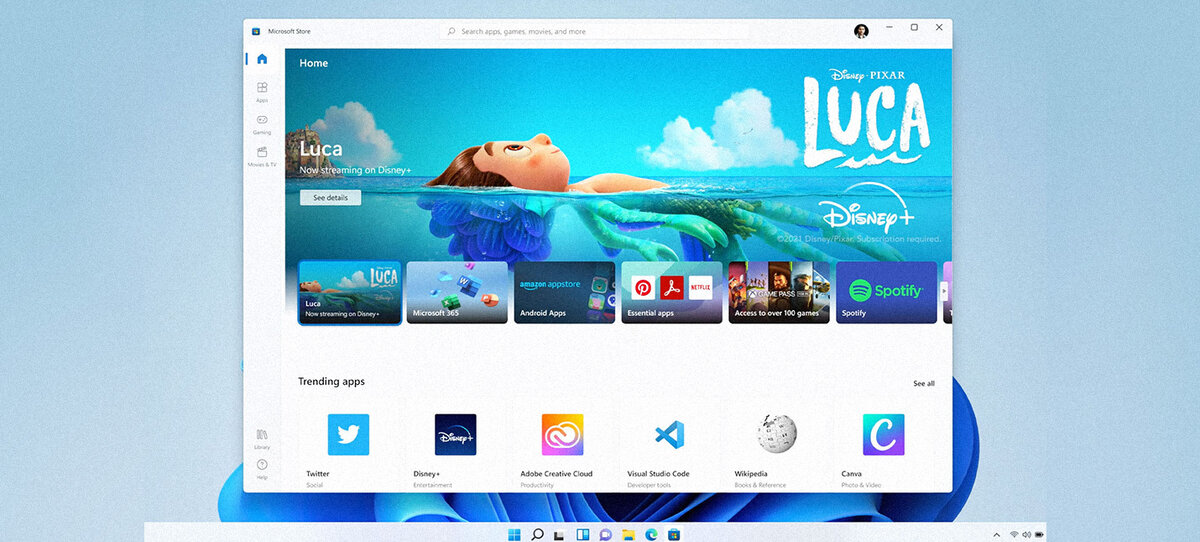Open Movies & TV section in sidebar
The height and width of the screenshot is (542, 1200).
click(x=262, y=156)
